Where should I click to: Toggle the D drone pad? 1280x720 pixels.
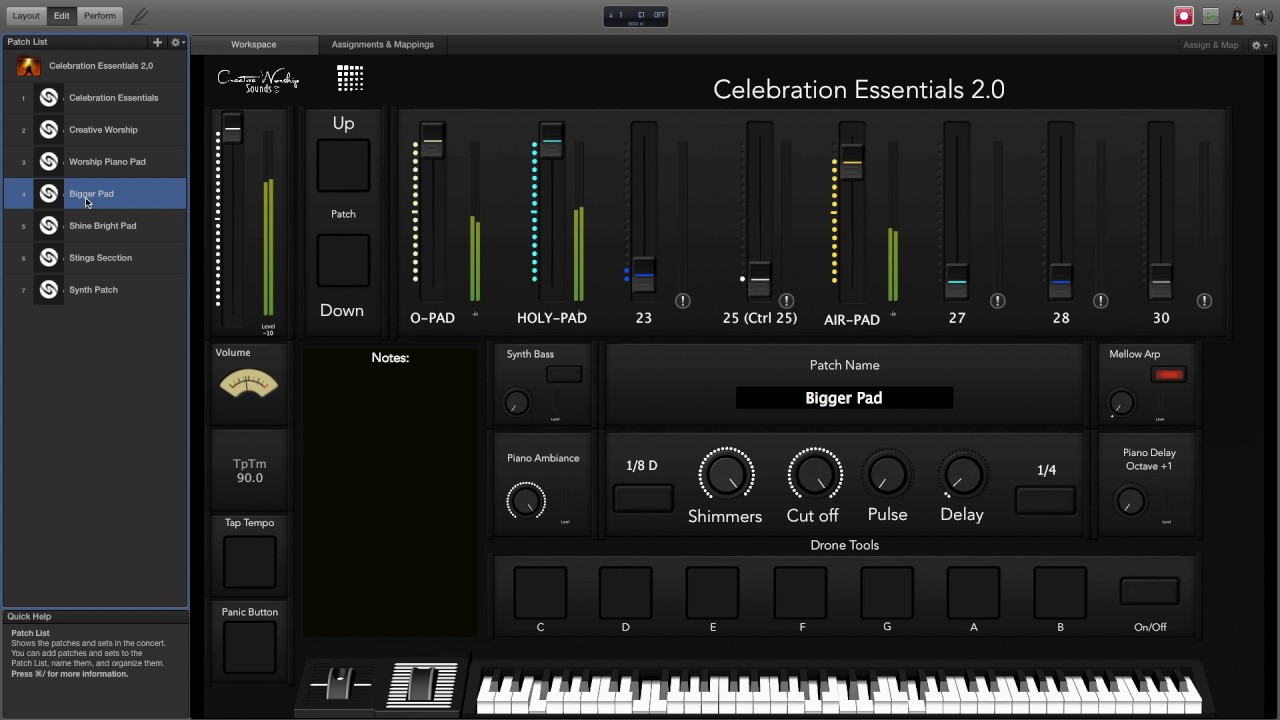coord(626,593)
